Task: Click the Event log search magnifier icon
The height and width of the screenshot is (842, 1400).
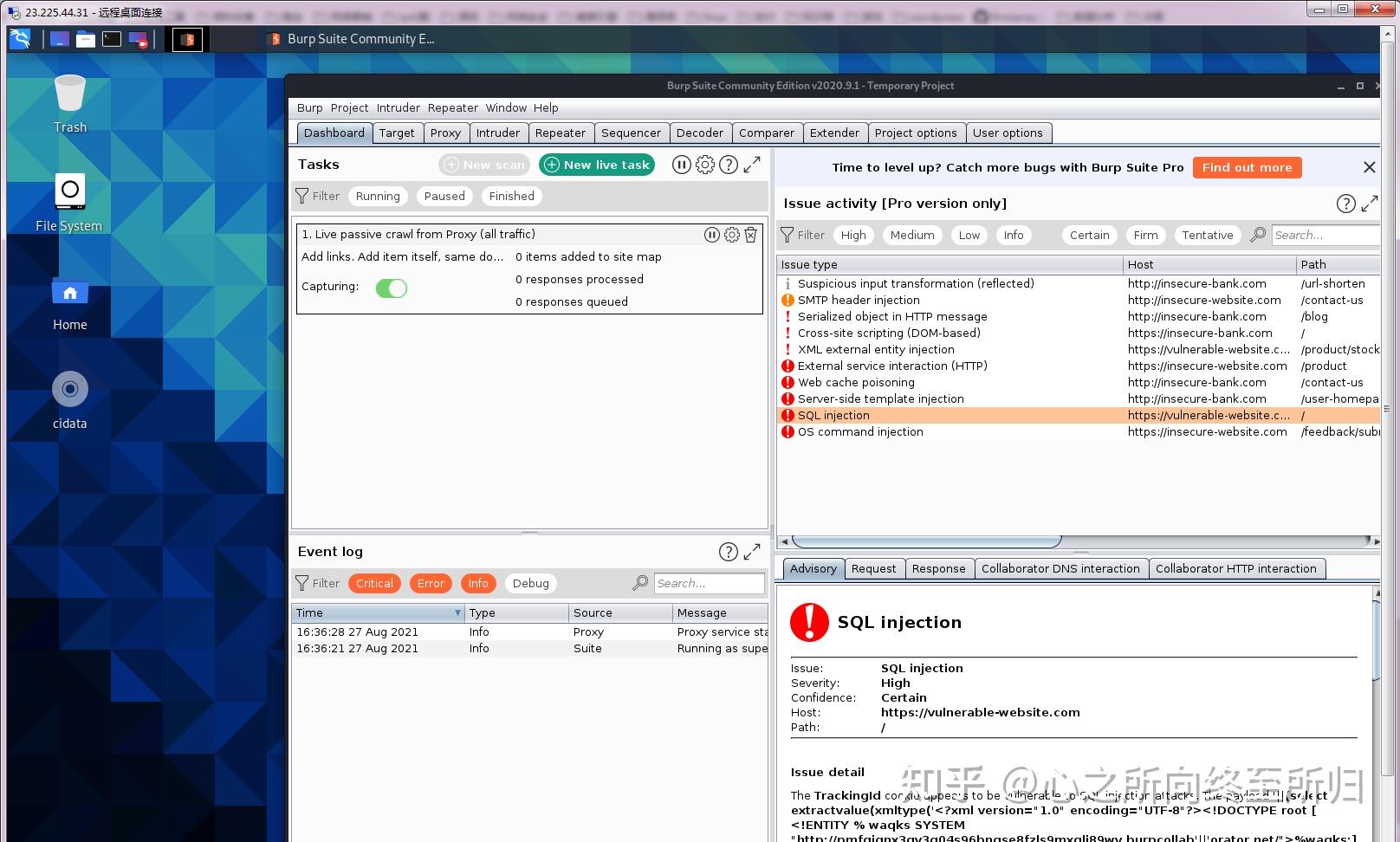Action: click(x=640, y=583)
